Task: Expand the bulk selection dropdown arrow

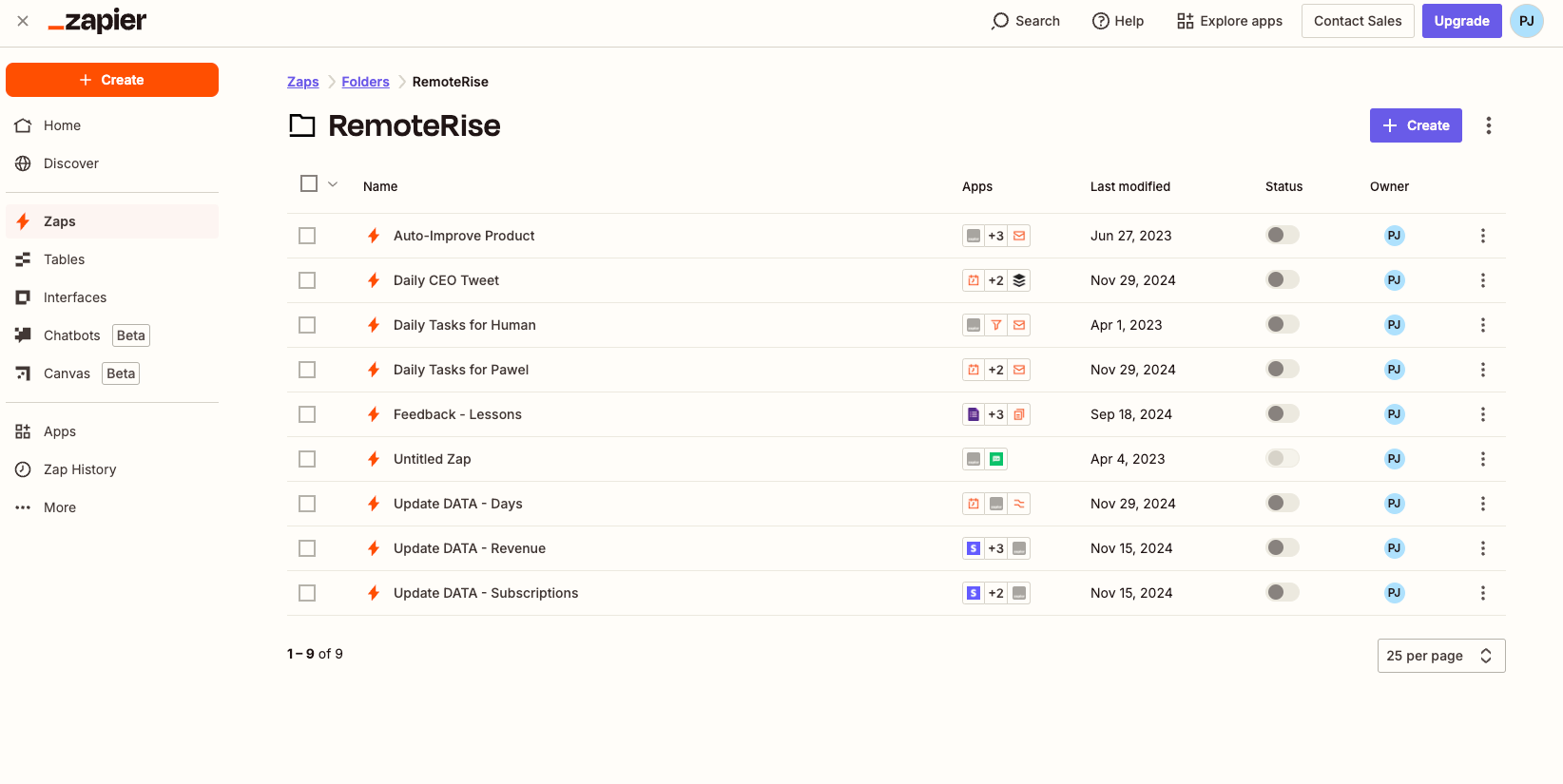Action: 333,184
